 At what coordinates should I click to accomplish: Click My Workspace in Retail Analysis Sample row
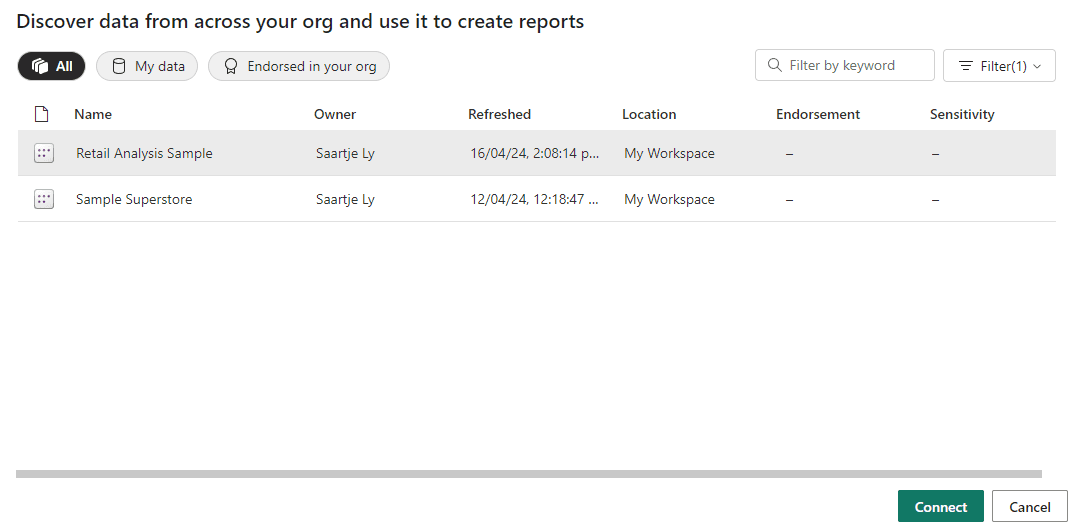click(x=669, y=153)
